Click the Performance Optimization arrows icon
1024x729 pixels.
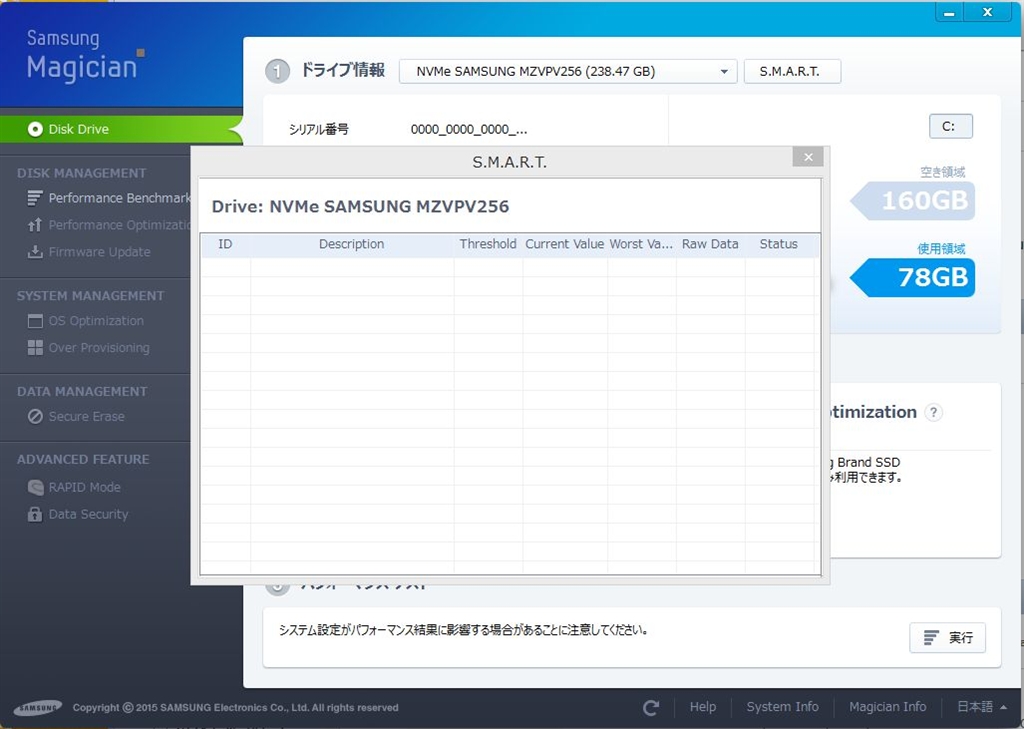tap(35, 225)
